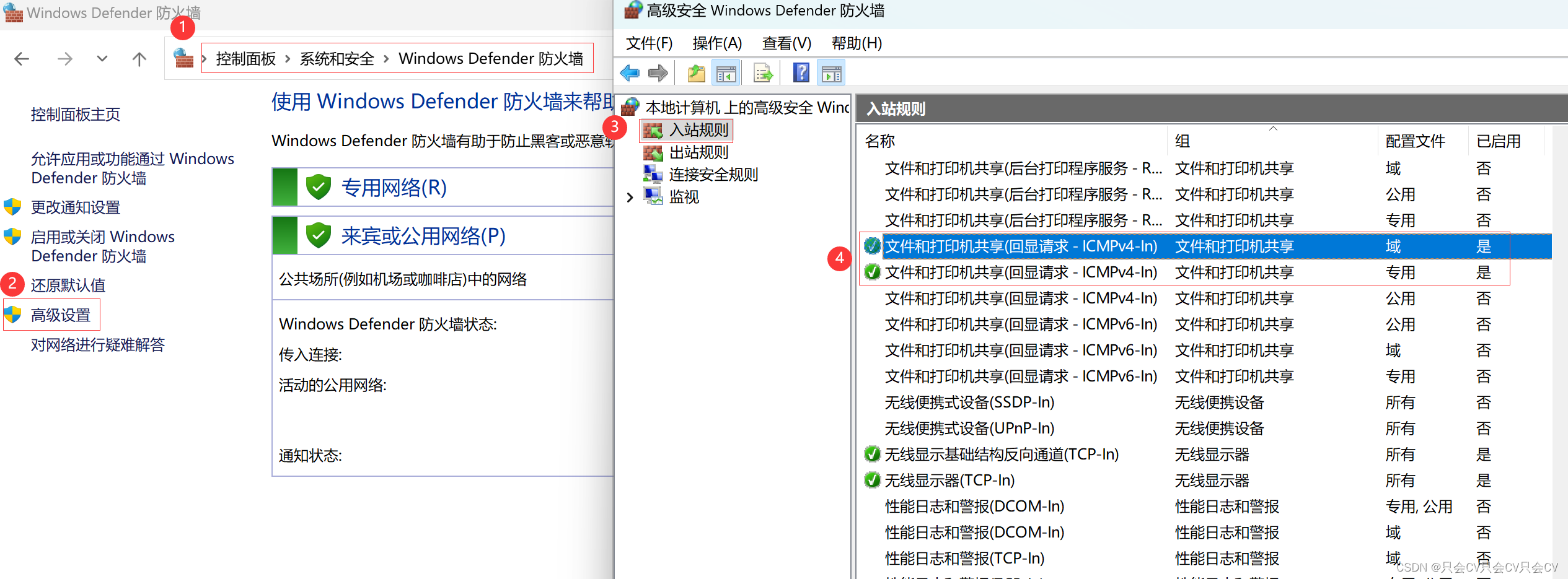The height and width of the screenshot is (579, 1568).
Task: Open the 控制面板主页 link
Action: 76,115
